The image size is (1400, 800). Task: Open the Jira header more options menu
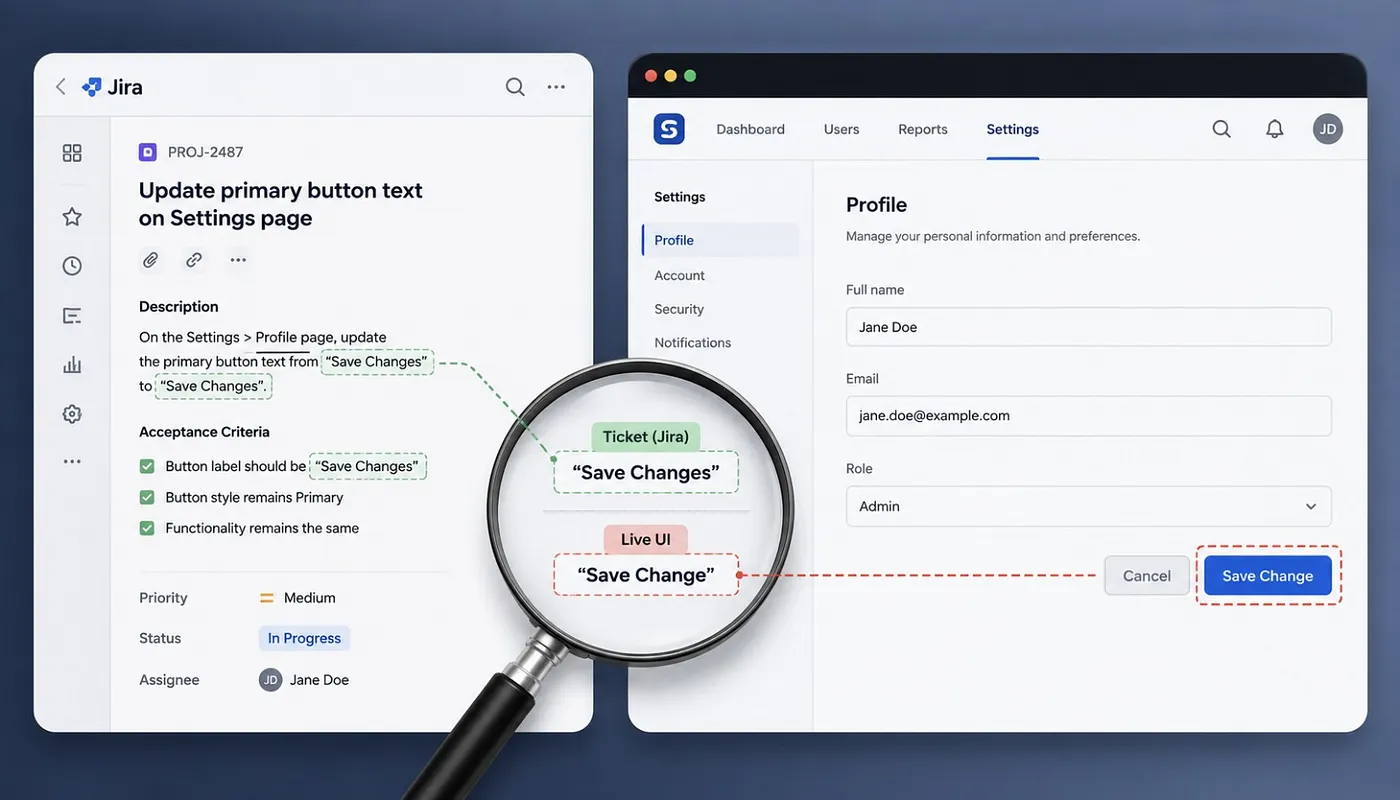click(556, 87)
